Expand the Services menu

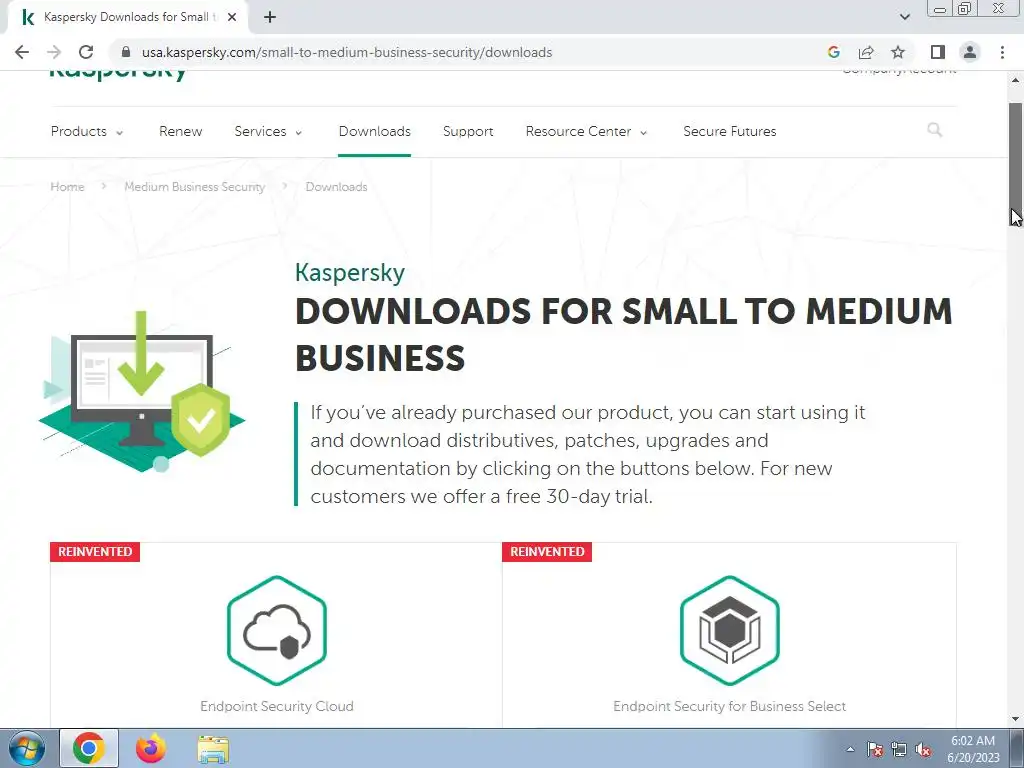pos(268,131)
